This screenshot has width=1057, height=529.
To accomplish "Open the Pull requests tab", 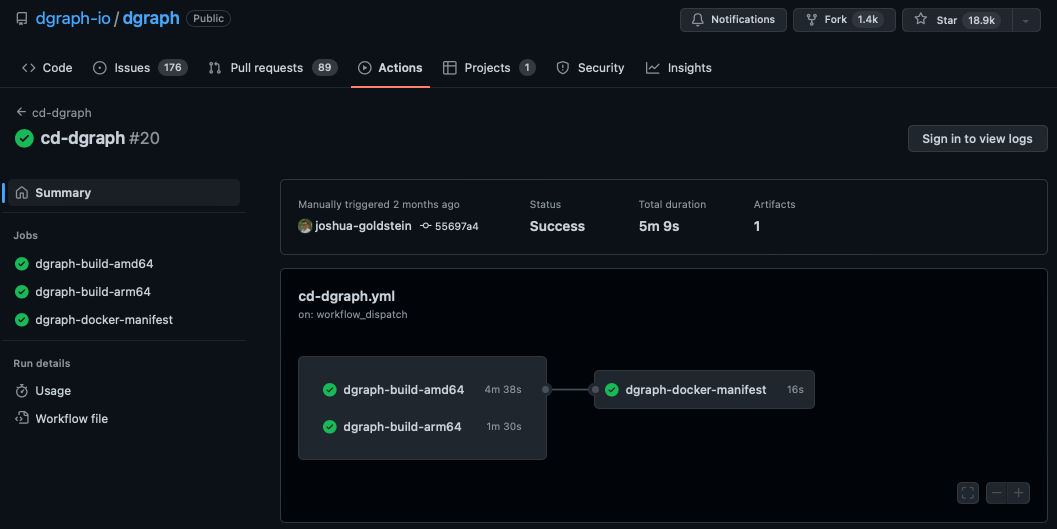I will pos(273,67).
